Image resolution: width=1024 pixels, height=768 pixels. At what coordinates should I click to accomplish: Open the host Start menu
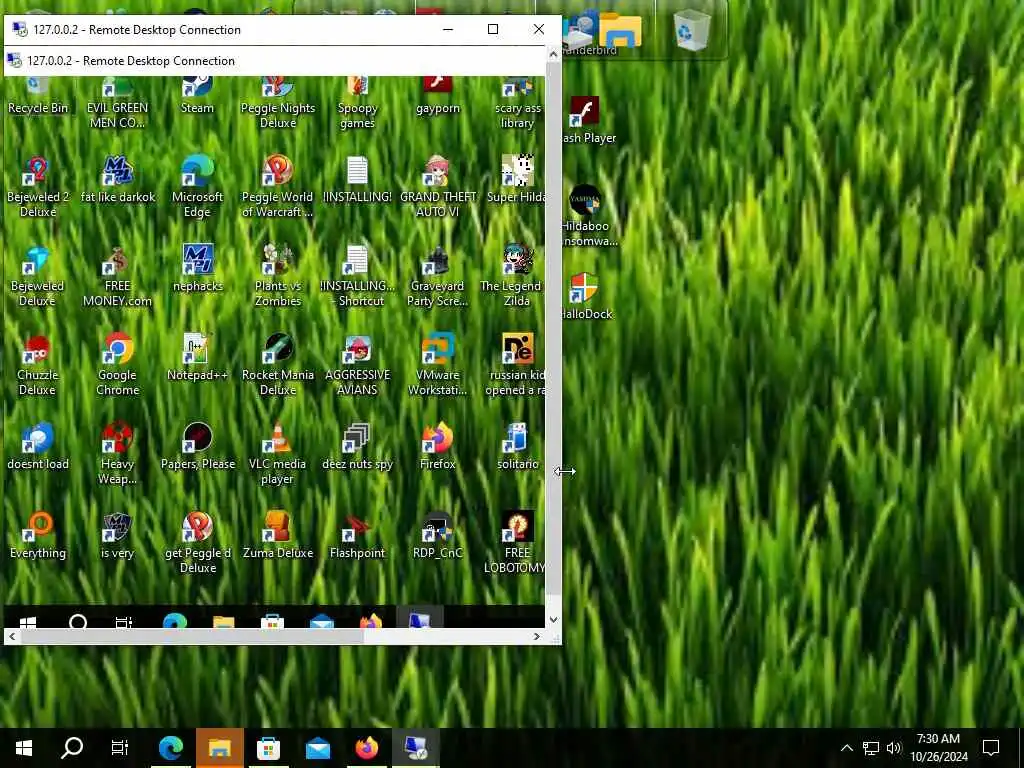click(24, 748)
